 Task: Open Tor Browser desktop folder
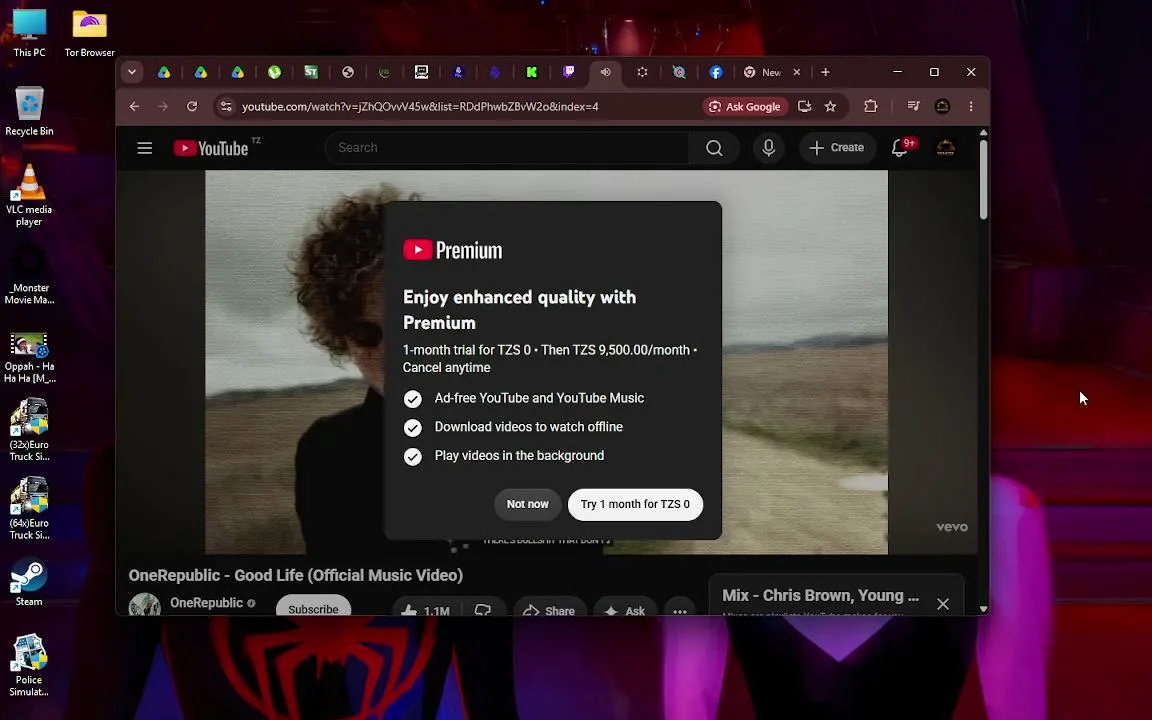(90, 32)
